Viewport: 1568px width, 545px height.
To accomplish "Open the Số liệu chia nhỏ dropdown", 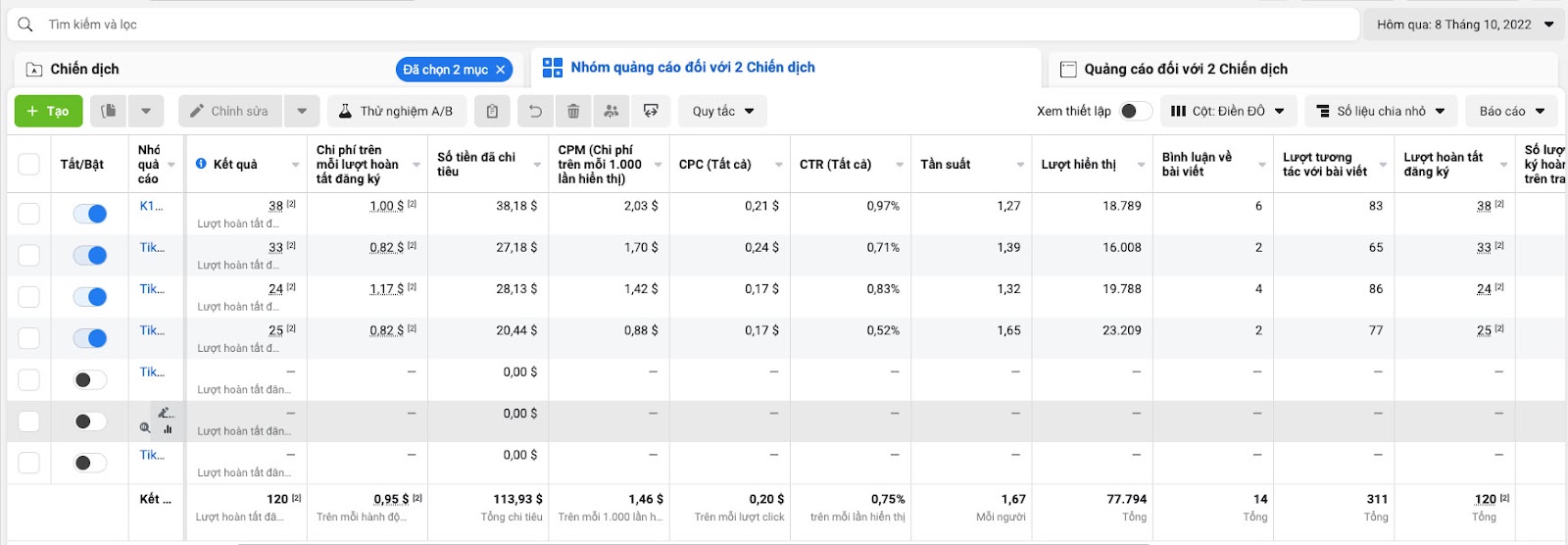I will (1381, 112).
